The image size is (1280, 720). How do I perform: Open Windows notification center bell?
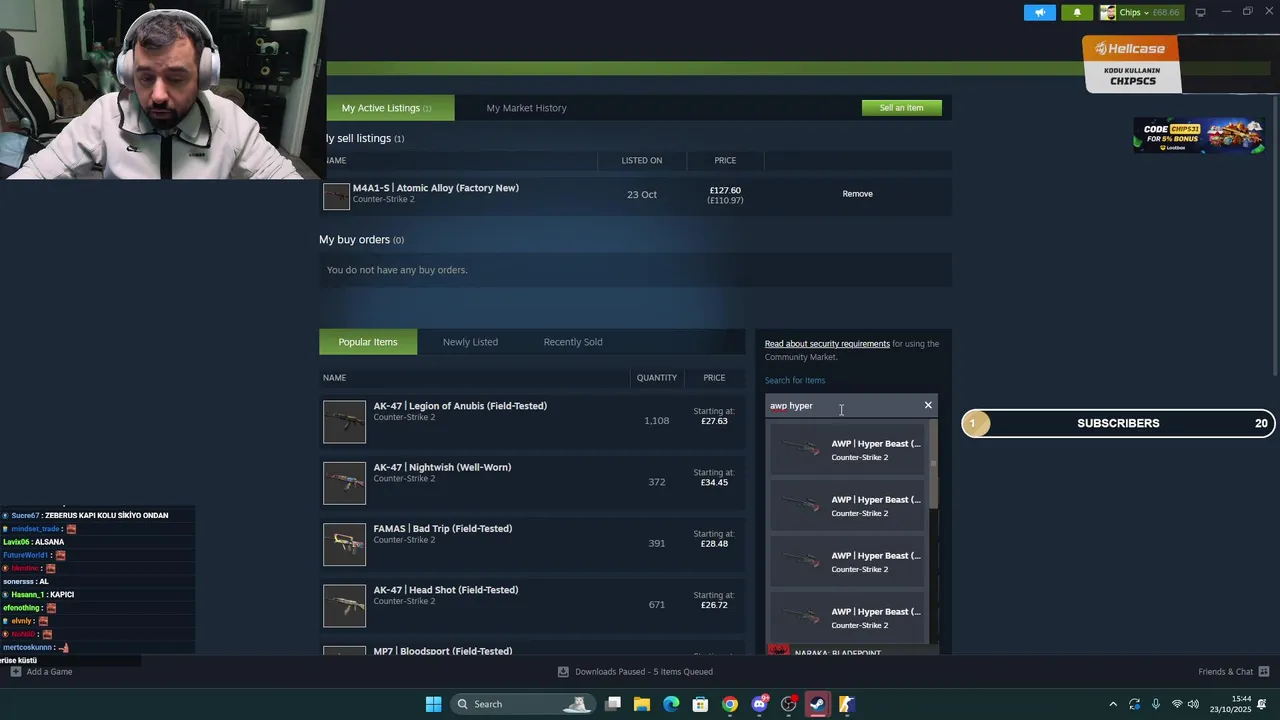(x=1262, y=704)
